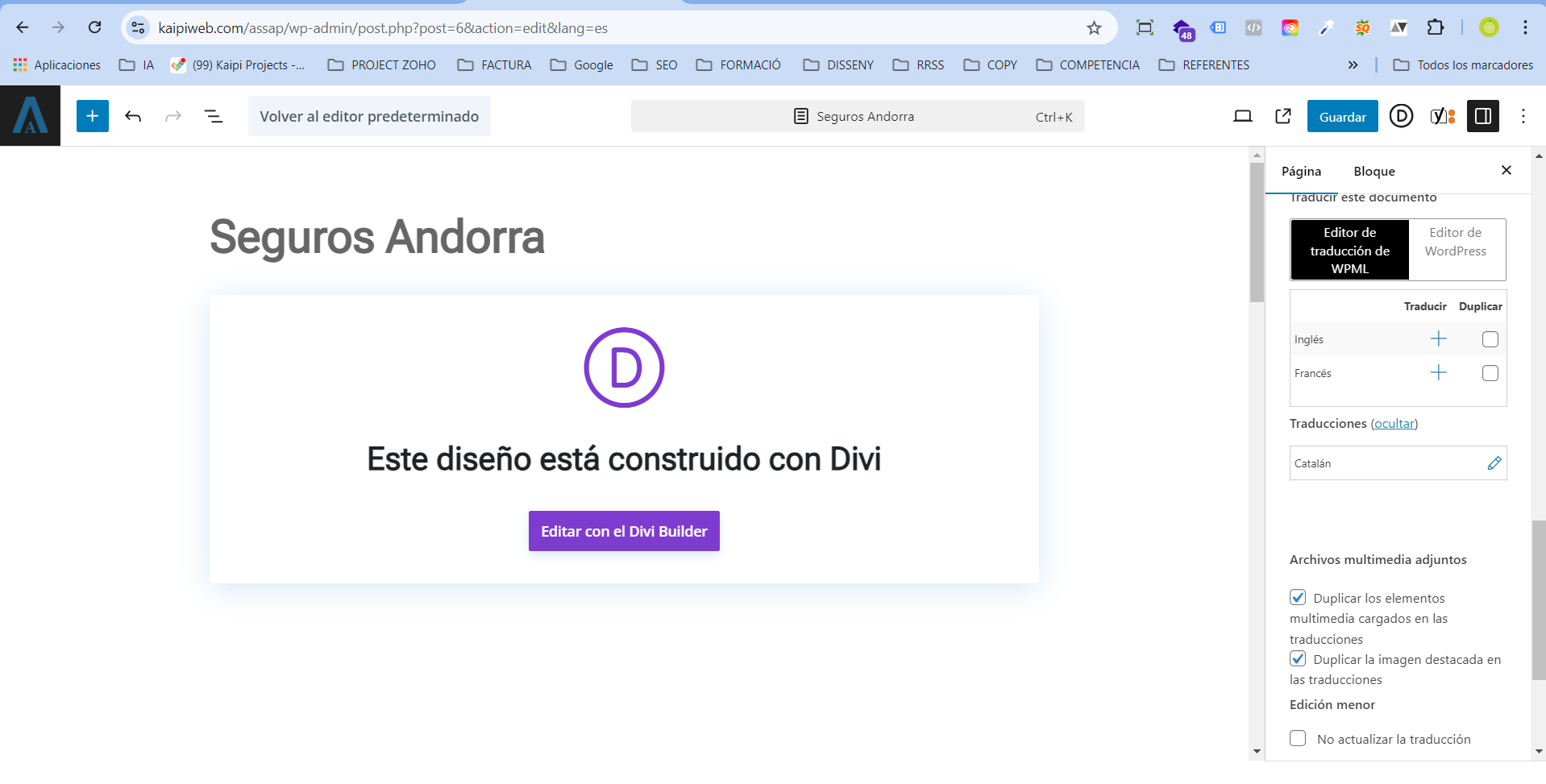Toggle the settings sidebar icon
1546x784 pixels.
tap(1483, 116)
